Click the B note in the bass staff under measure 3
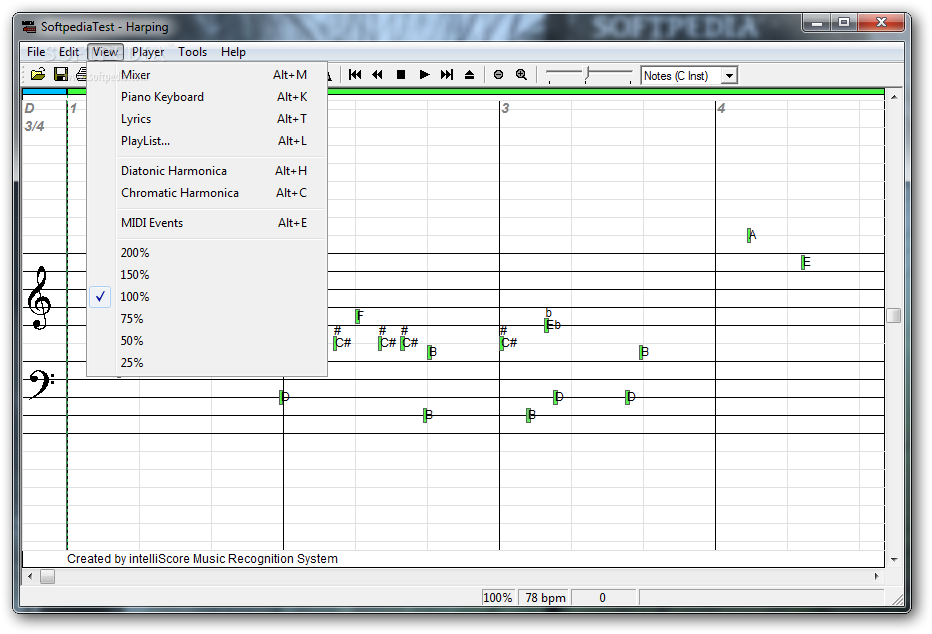932x634 pixels. [x=531, y=415]
